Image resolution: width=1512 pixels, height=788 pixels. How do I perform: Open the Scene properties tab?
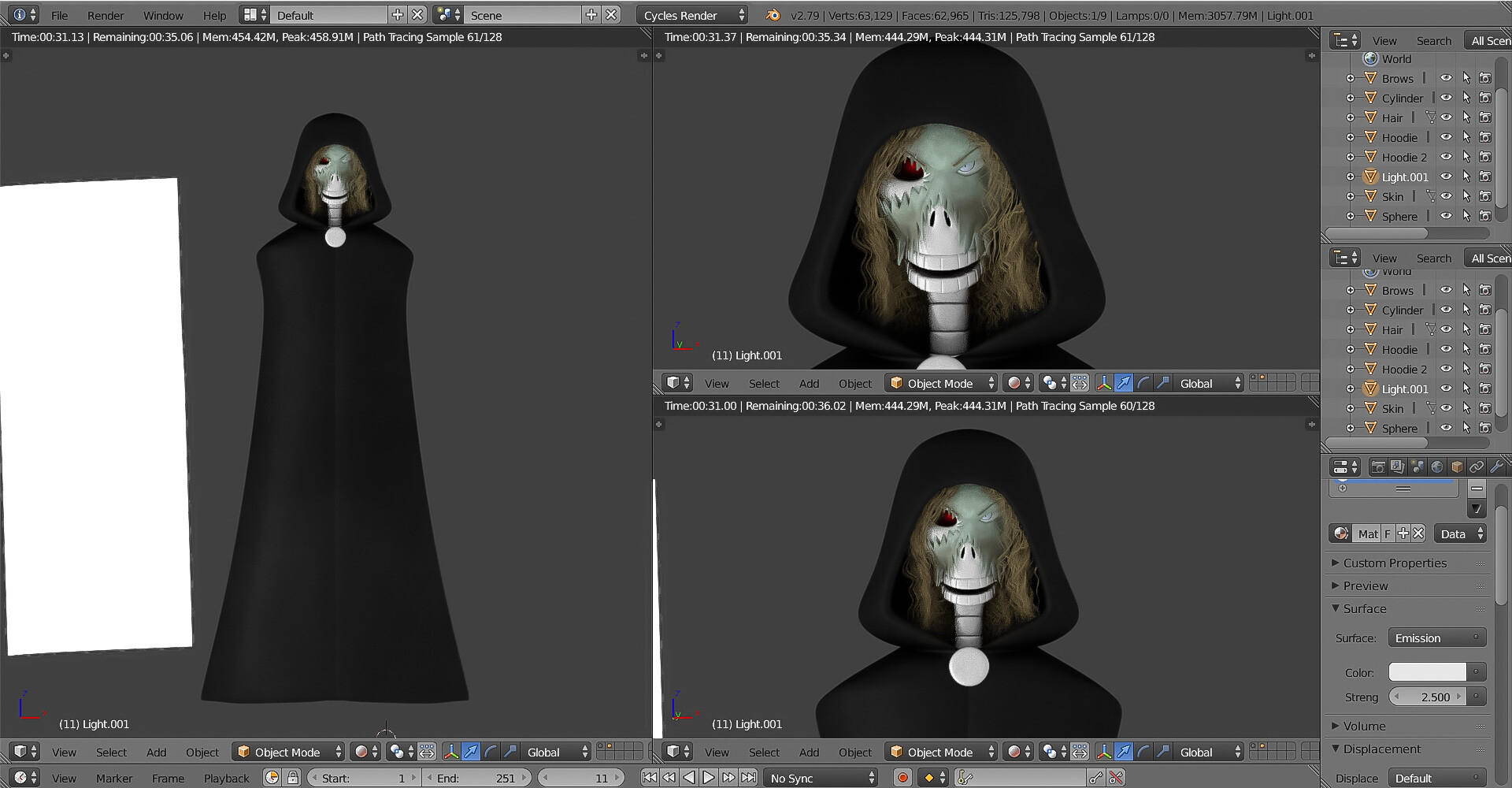click(1417, 466)
